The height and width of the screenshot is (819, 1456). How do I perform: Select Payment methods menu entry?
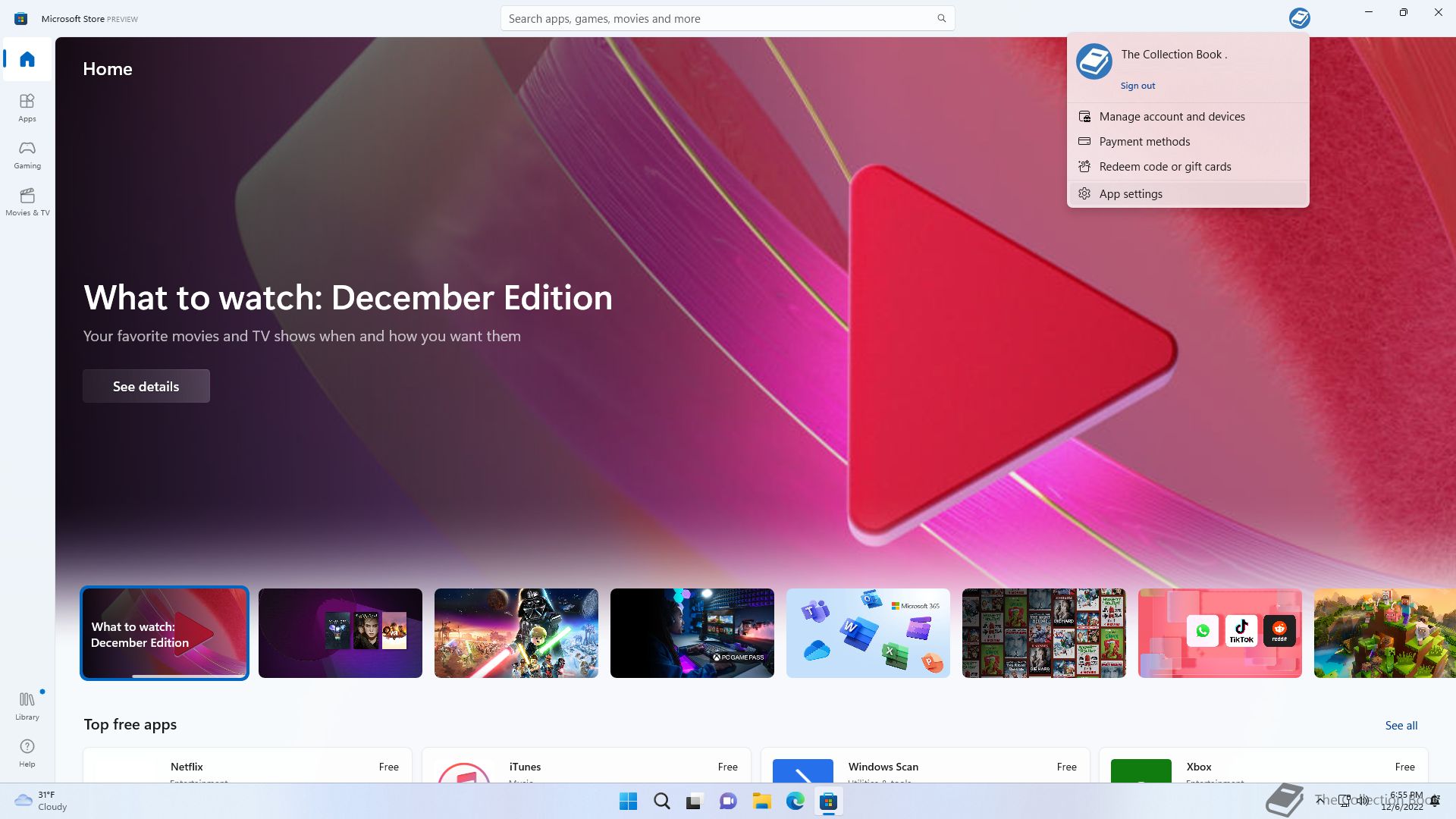(1188, 141)
